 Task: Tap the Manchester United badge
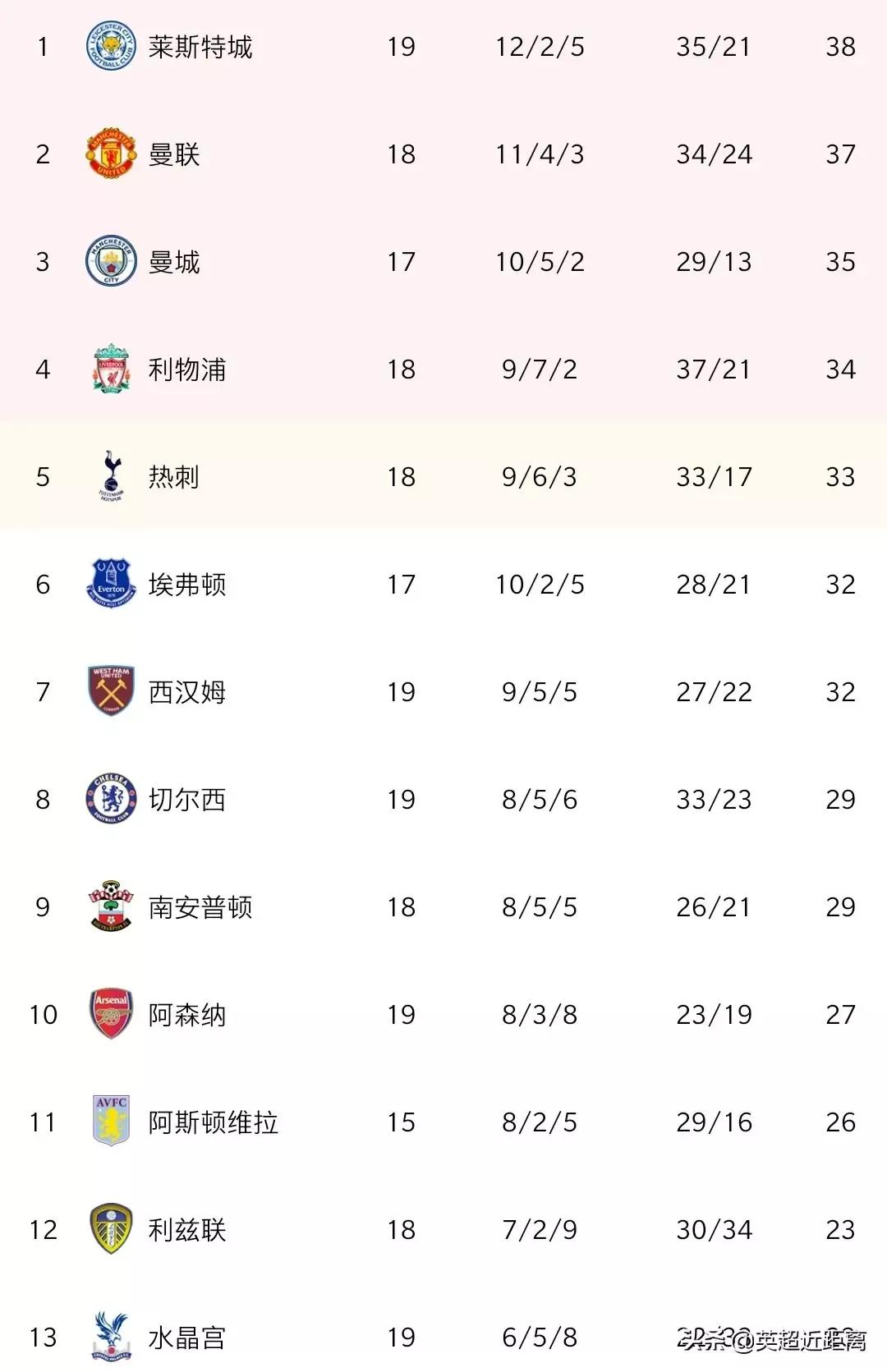[x=111, y=154]
